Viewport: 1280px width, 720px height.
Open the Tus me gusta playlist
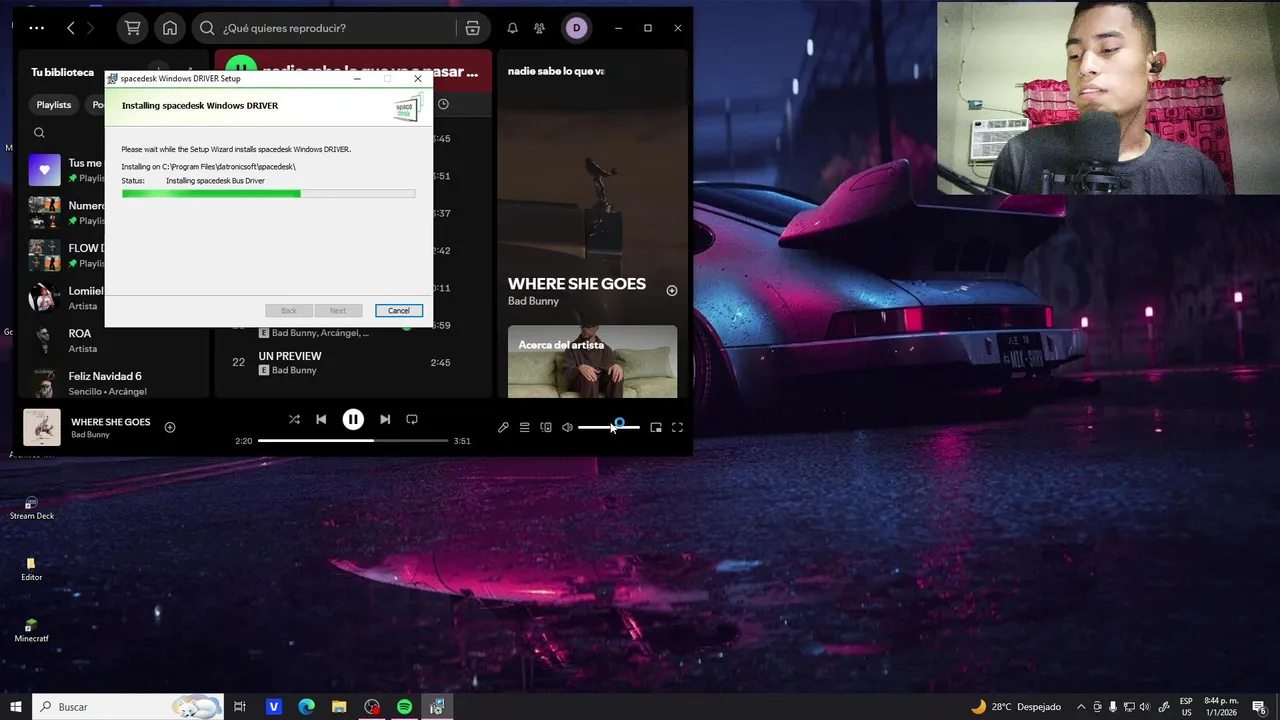point(66,170)
